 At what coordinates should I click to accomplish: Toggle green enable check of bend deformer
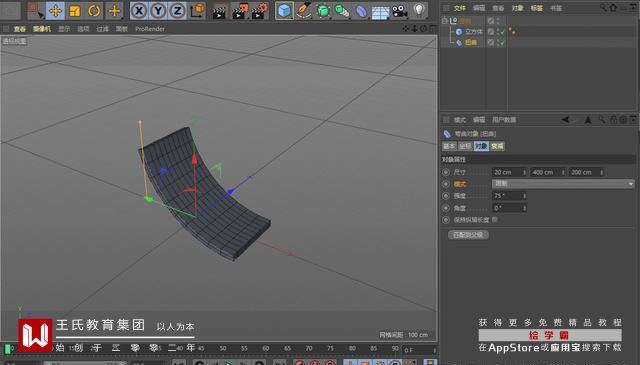click(x=502, y=43)
